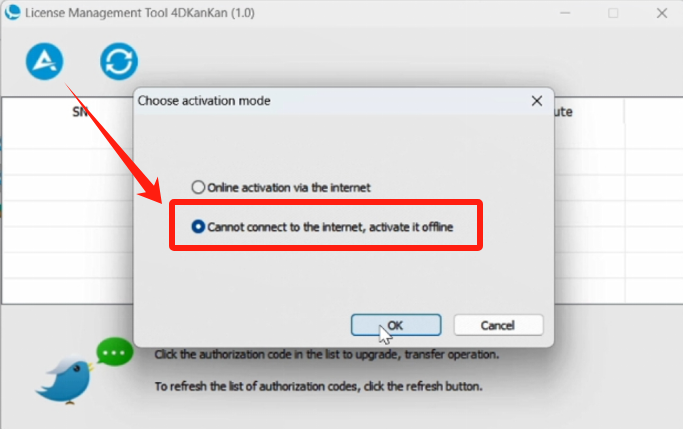Click the 4DKanKan logo in title bar
This screenshot has height=430, width=683.
12,12
